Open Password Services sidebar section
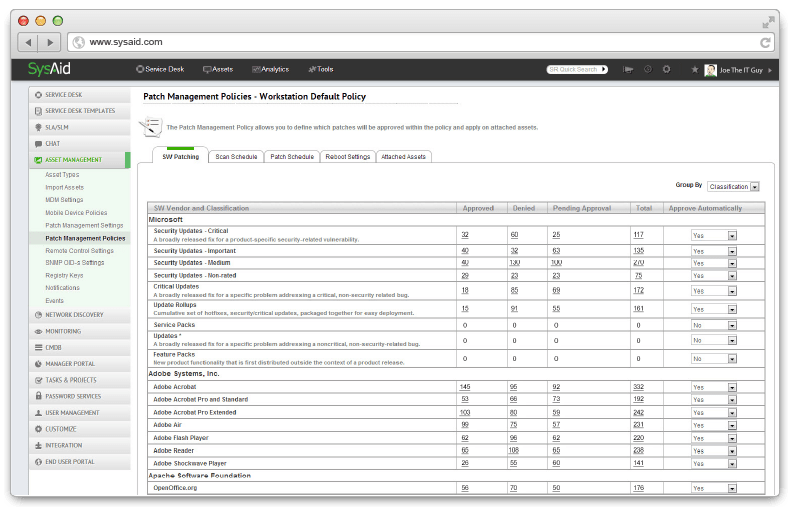 point(80,397)
